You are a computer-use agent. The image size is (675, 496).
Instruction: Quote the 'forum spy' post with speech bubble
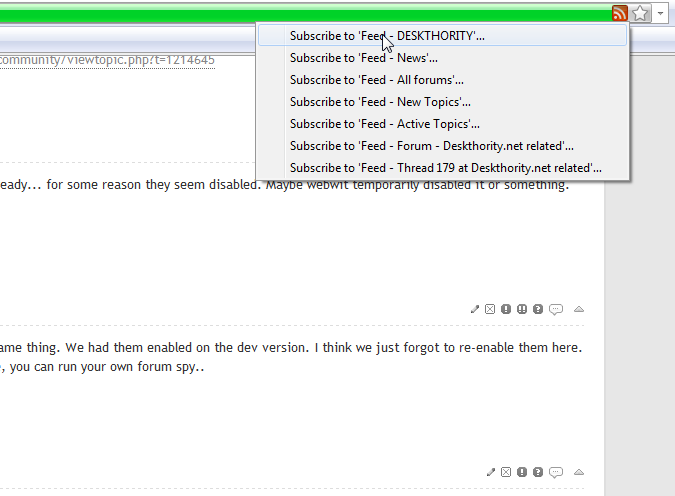[x=556, y=472]
